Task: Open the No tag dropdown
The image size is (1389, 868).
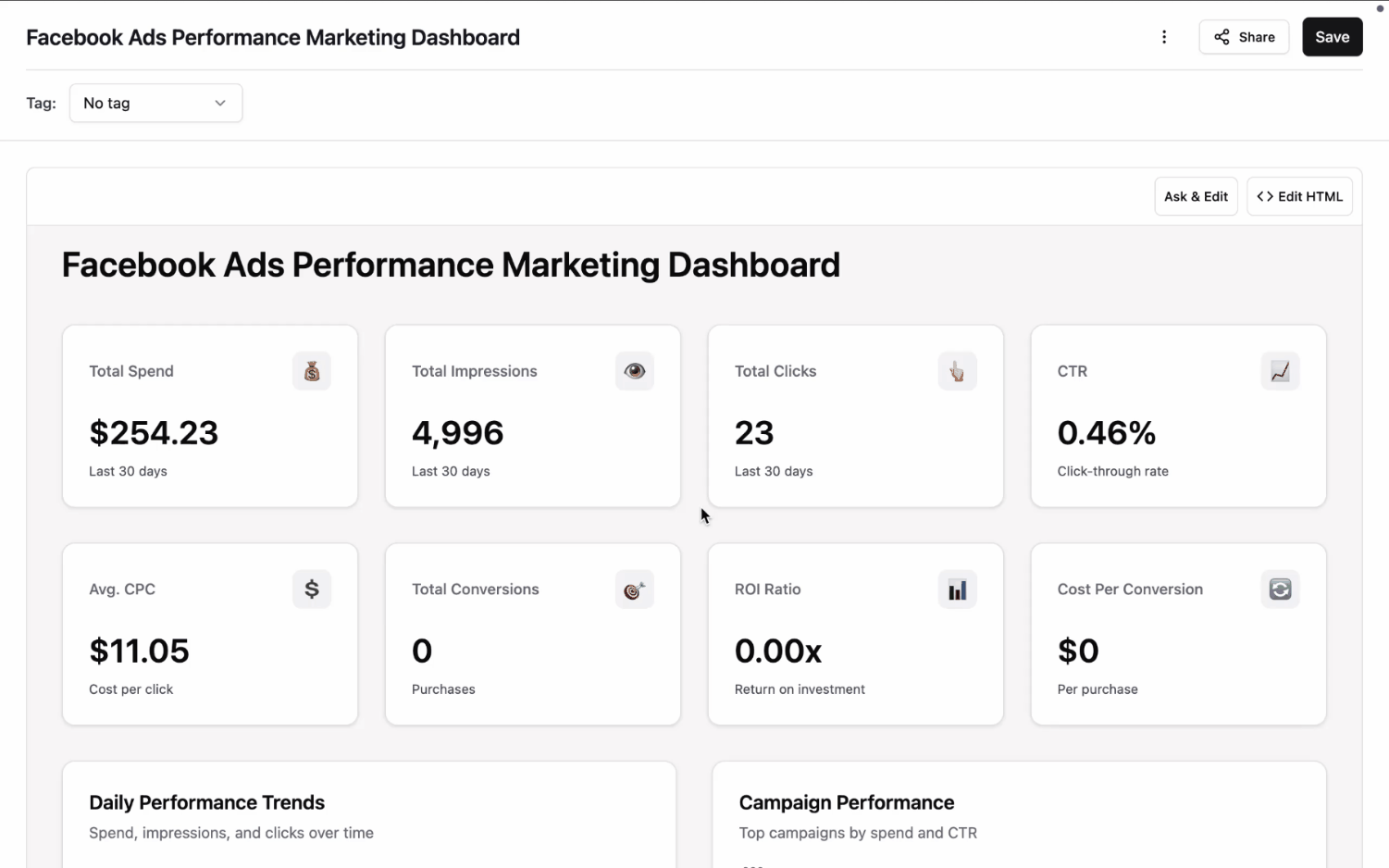Action: point(155,103)
